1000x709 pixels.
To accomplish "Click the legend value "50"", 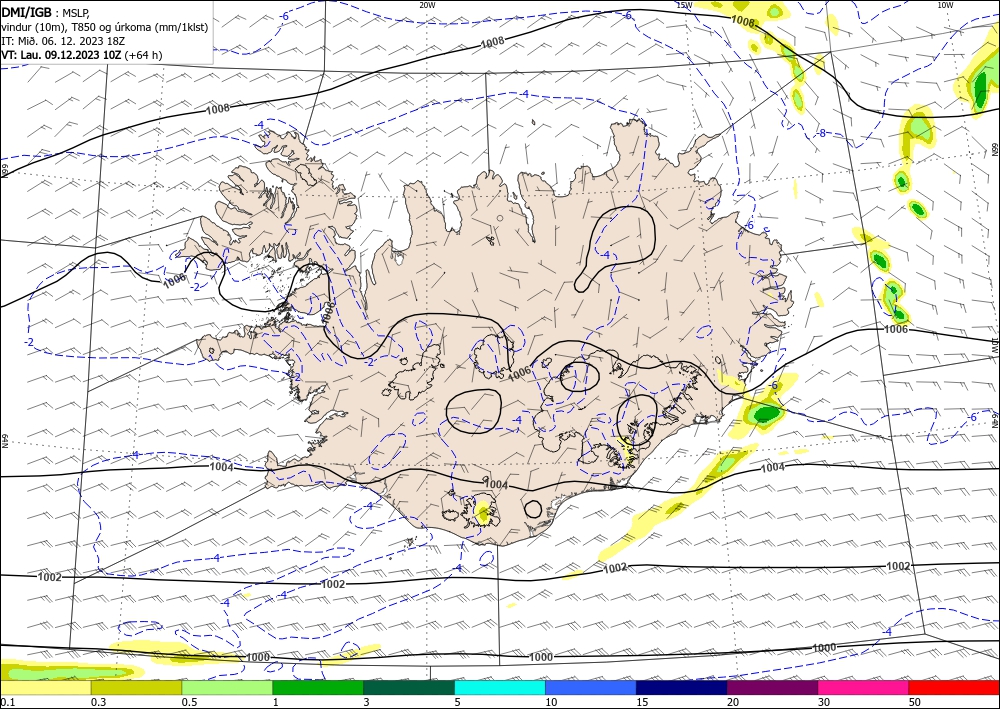I will [915, 702].
